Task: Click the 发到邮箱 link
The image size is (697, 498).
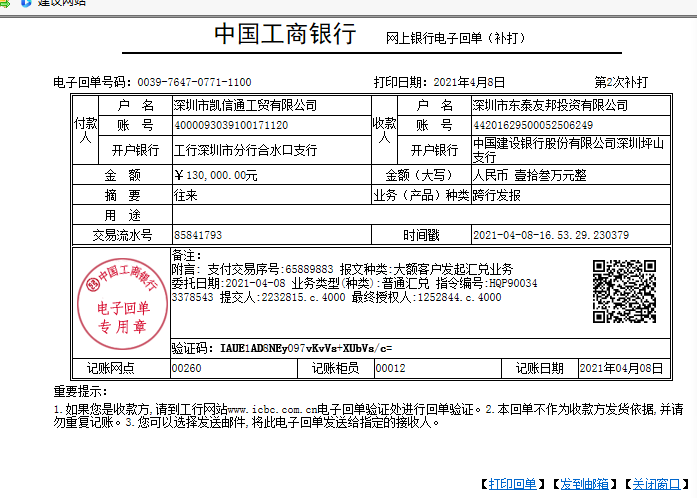Action: [x=584, y=484]
